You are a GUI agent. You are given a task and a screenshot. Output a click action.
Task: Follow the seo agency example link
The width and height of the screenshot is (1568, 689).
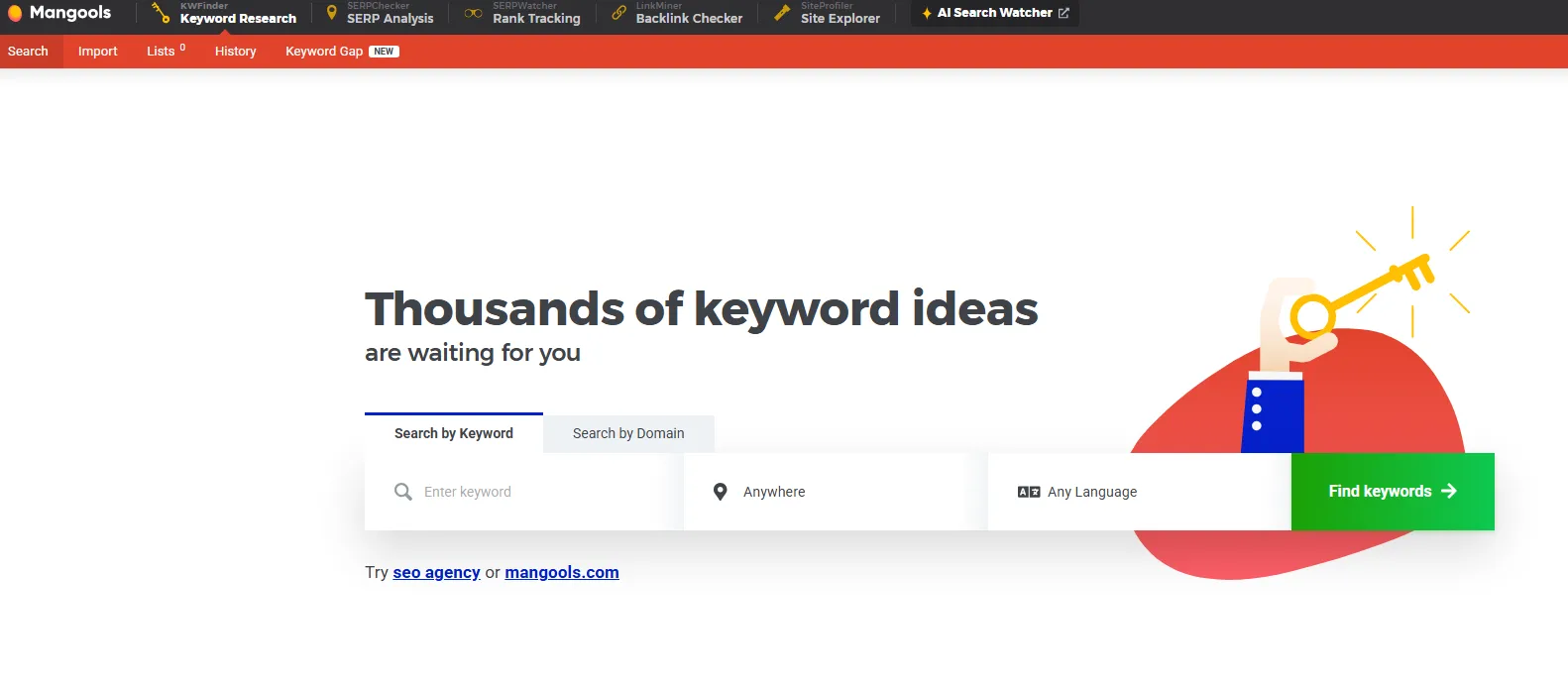pos(436,572)
